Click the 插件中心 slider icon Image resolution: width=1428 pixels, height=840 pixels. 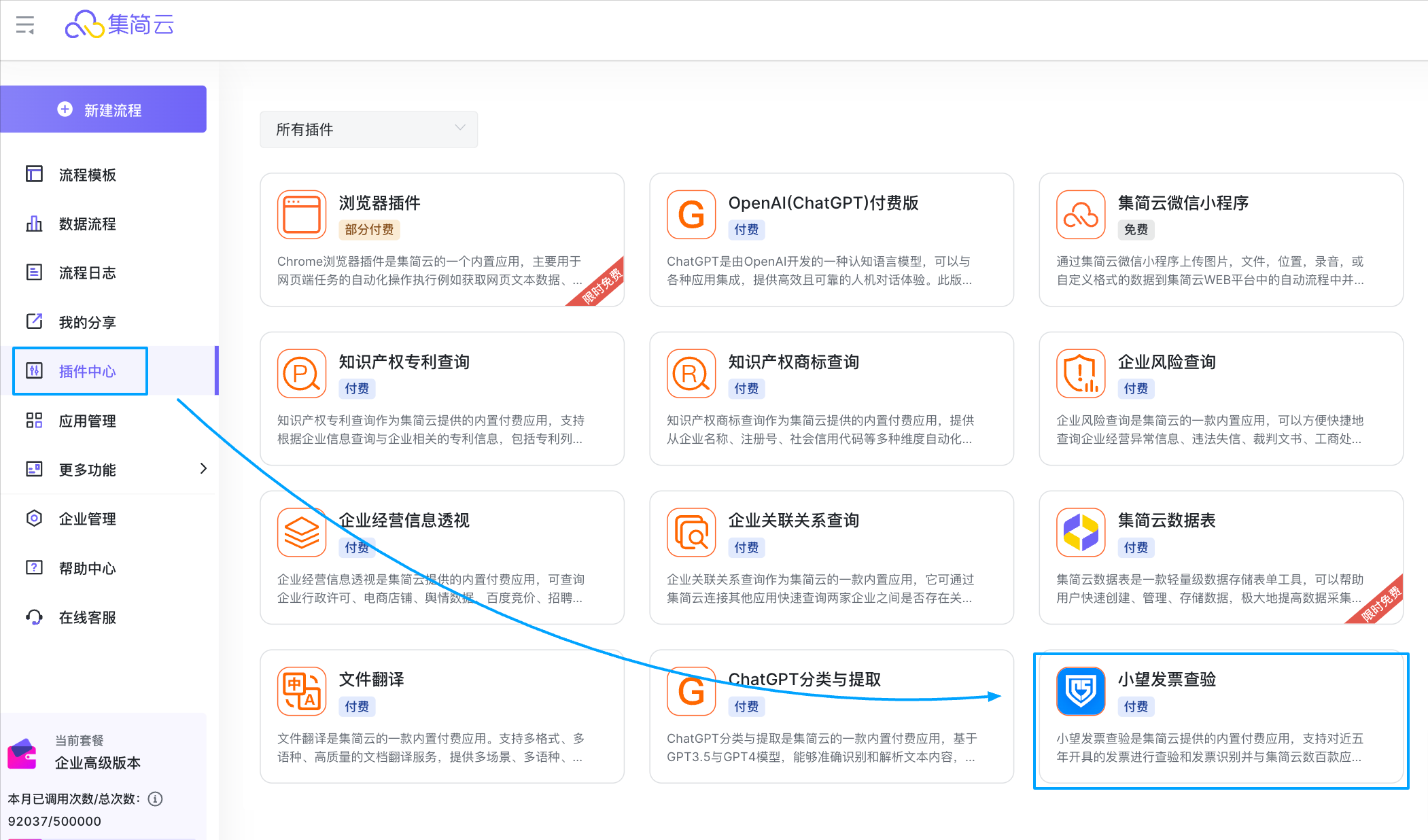coord(34,370)
